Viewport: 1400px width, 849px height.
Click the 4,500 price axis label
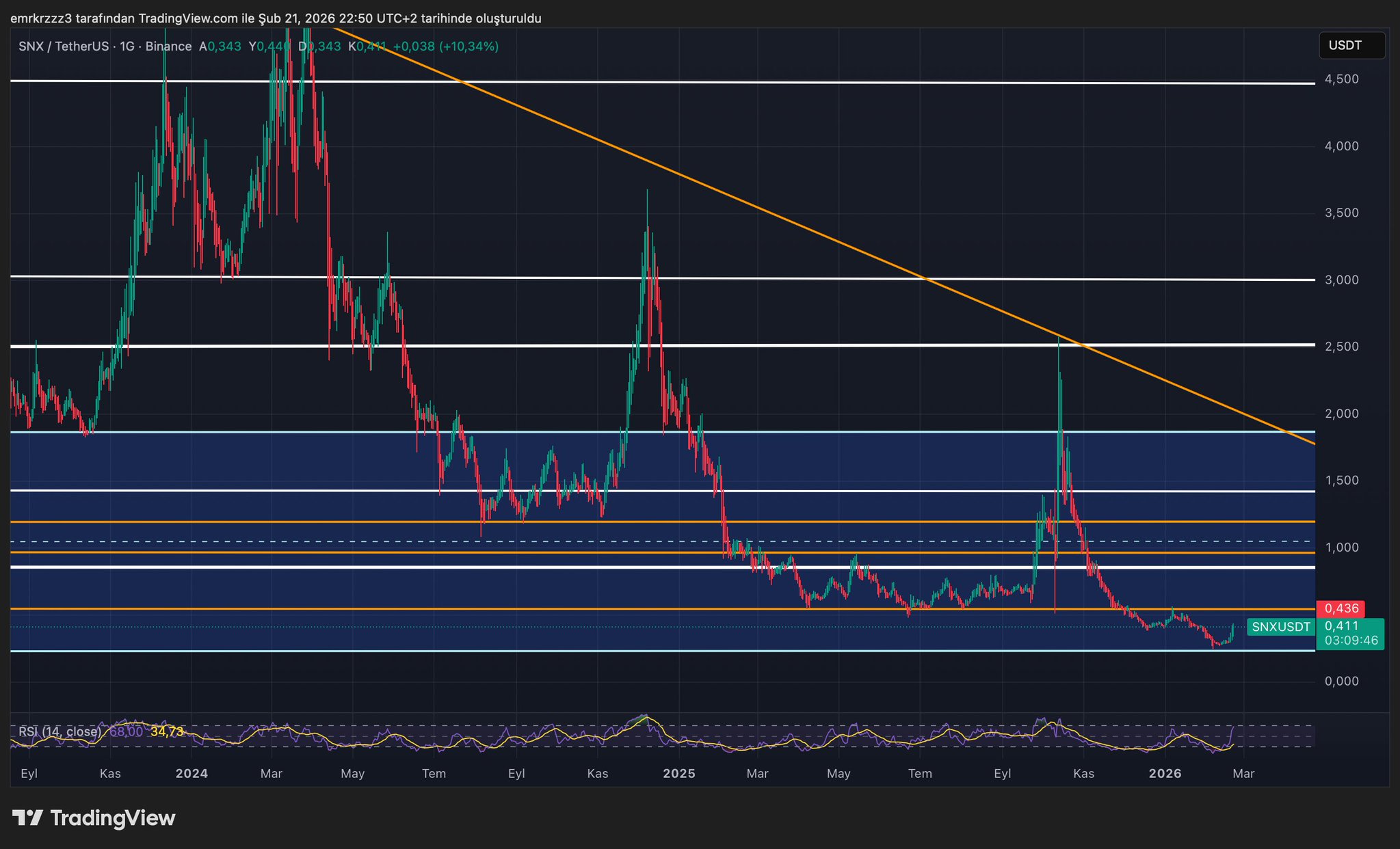pyautogui.click(x=1341, y=79)
